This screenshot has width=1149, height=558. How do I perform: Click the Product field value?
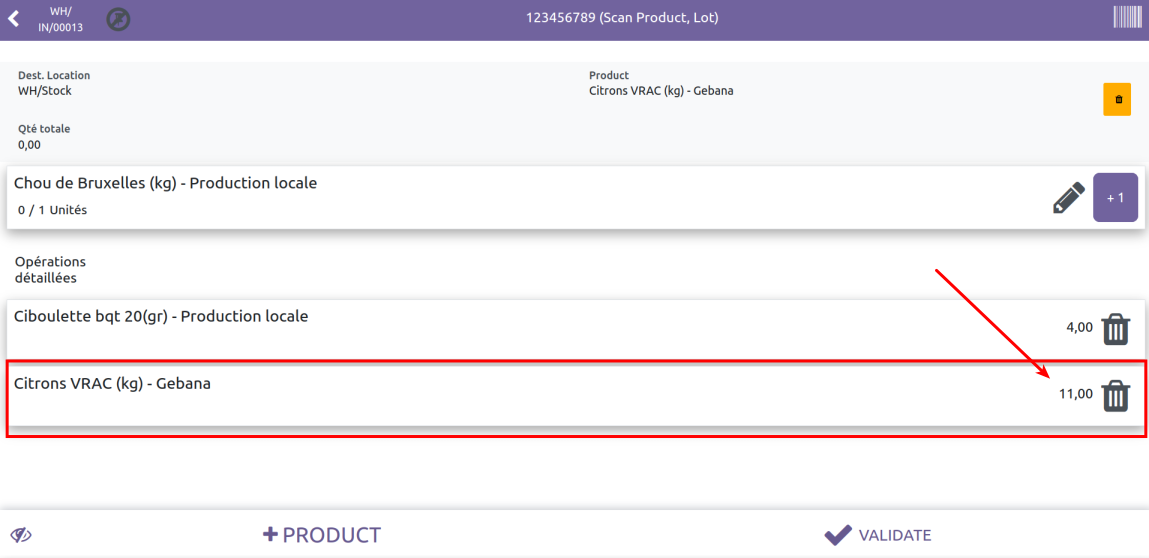pyautogui.click(x=661, y=91)
